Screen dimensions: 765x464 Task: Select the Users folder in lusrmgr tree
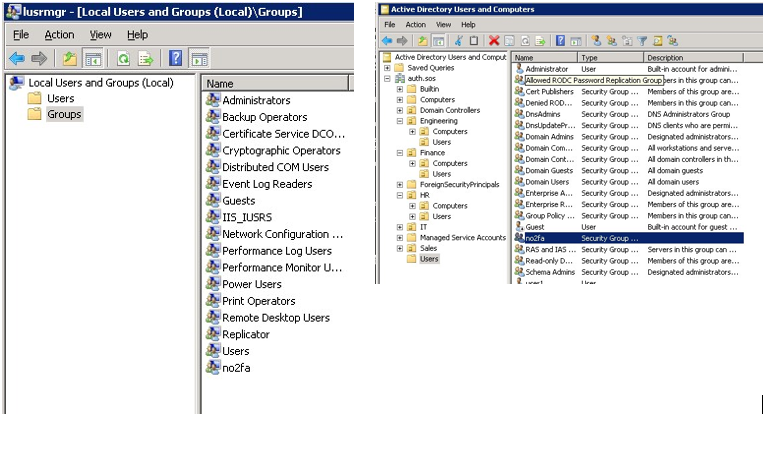[x=60, y=98]
